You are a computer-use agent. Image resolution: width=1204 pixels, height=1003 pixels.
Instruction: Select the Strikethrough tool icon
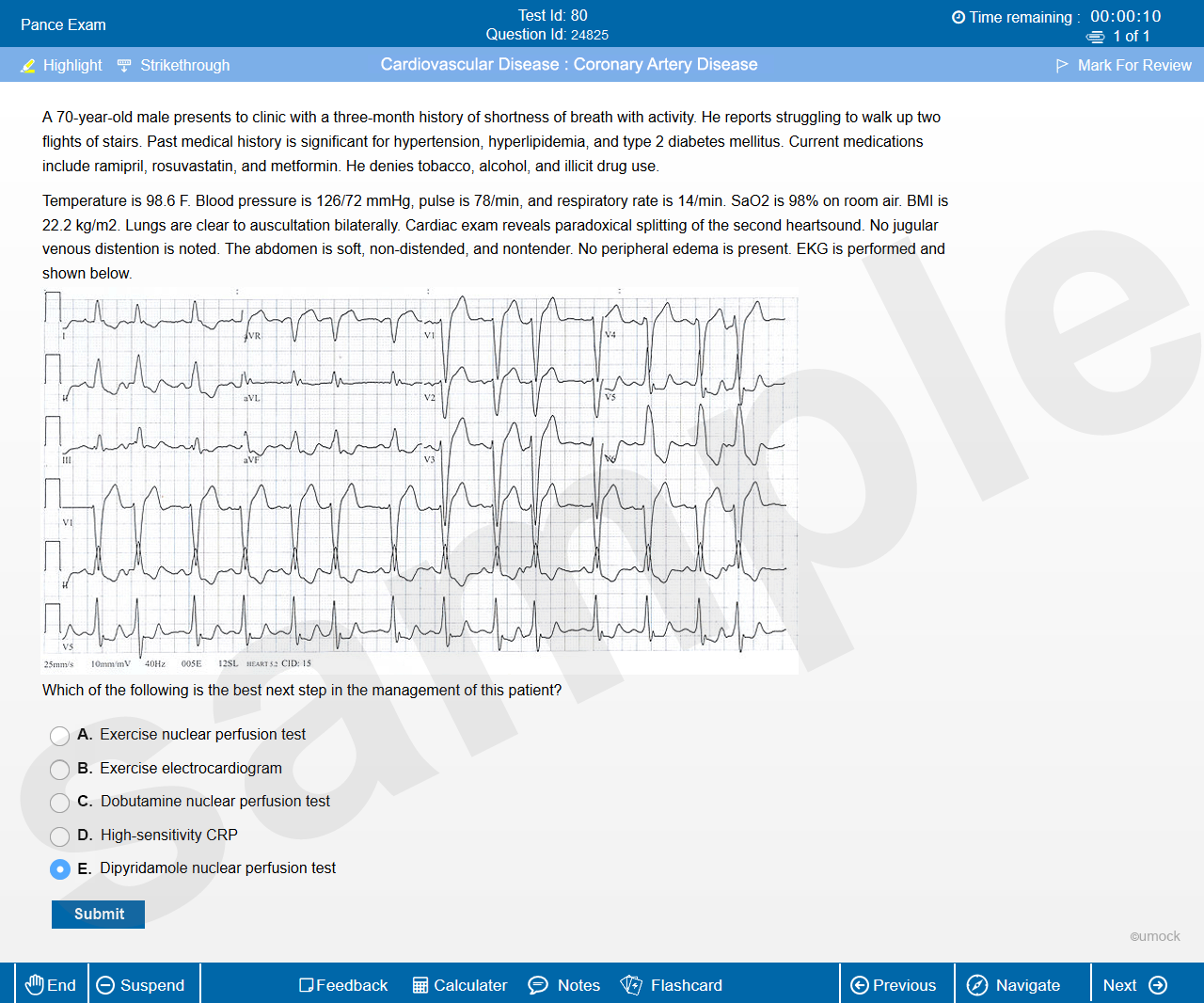coord(124,66)
